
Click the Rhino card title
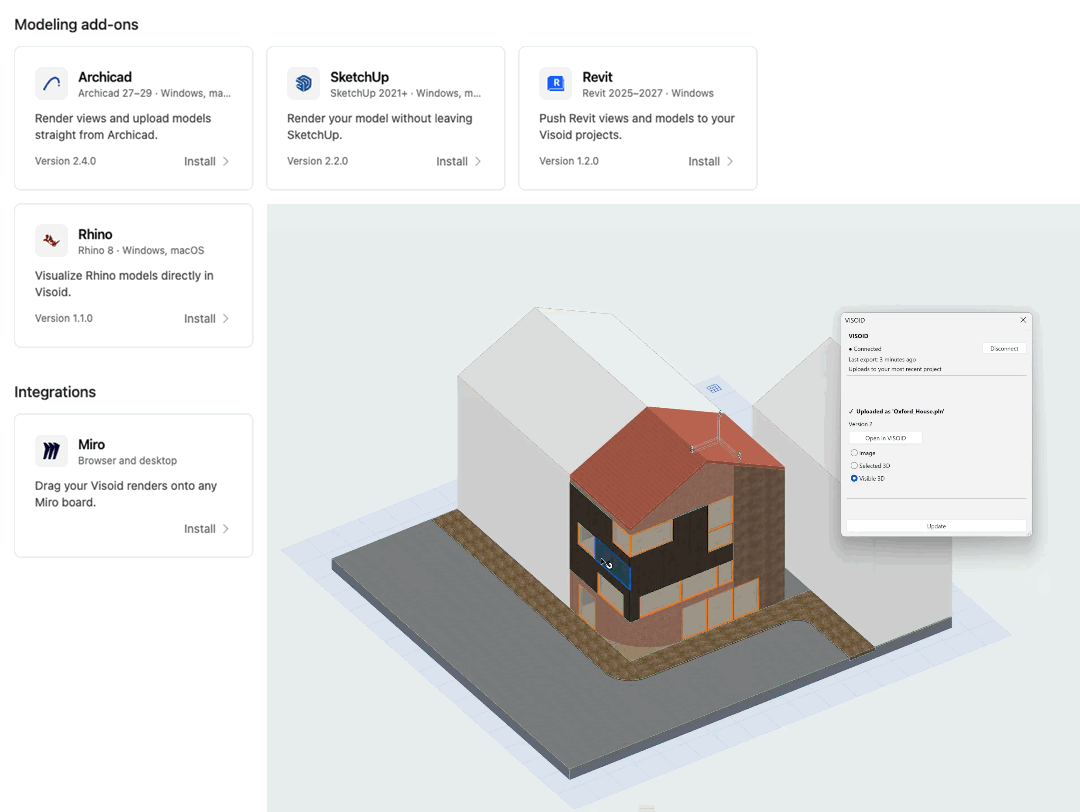(95, 234)
